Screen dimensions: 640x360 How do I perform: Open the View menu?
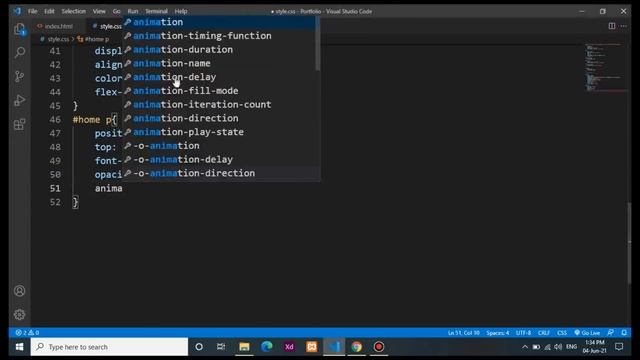pos(99,11)
